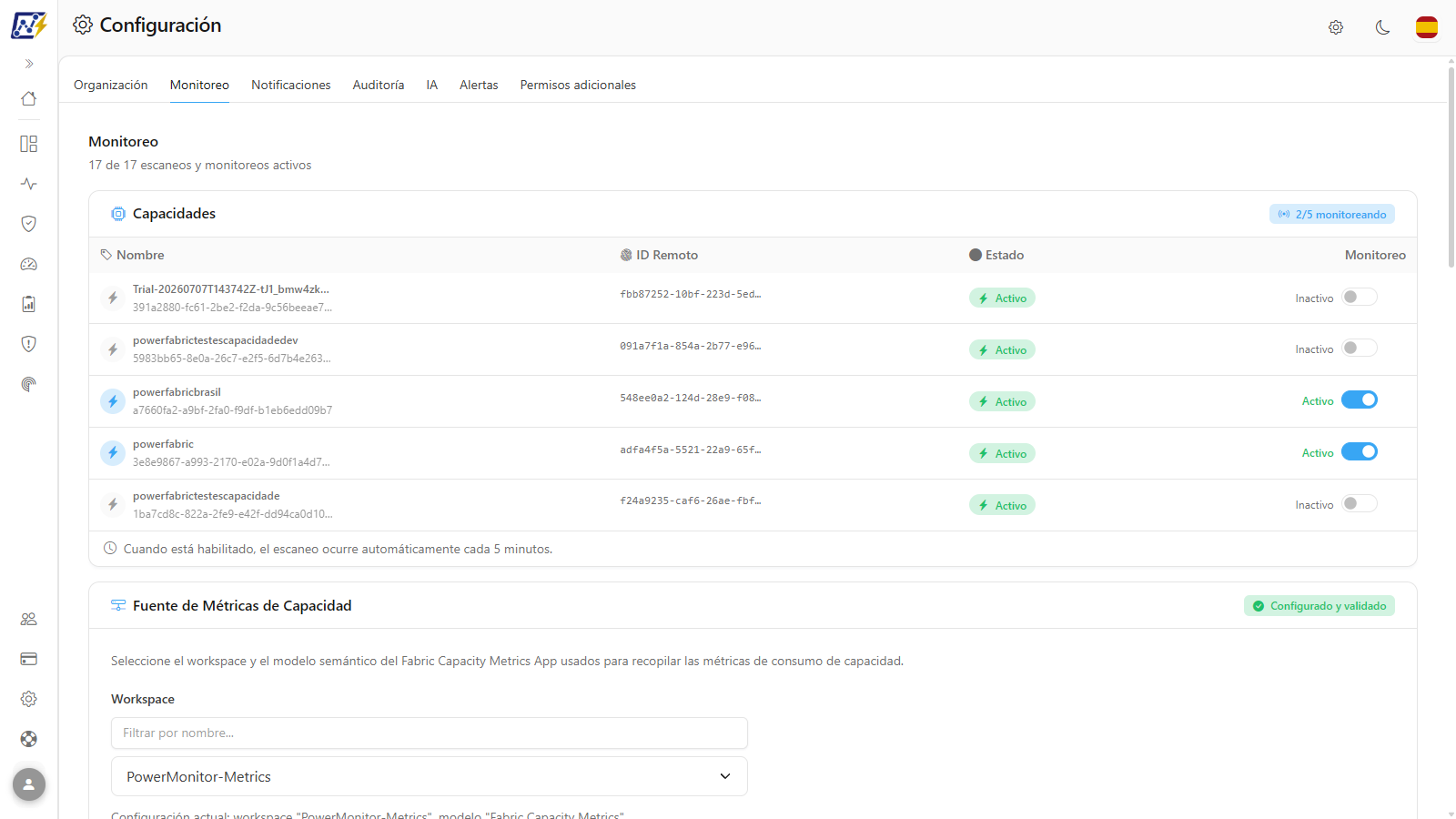Toggle dark mode moon icon
Viewport: 1456px width, 819px height.
click(1382, 27)
